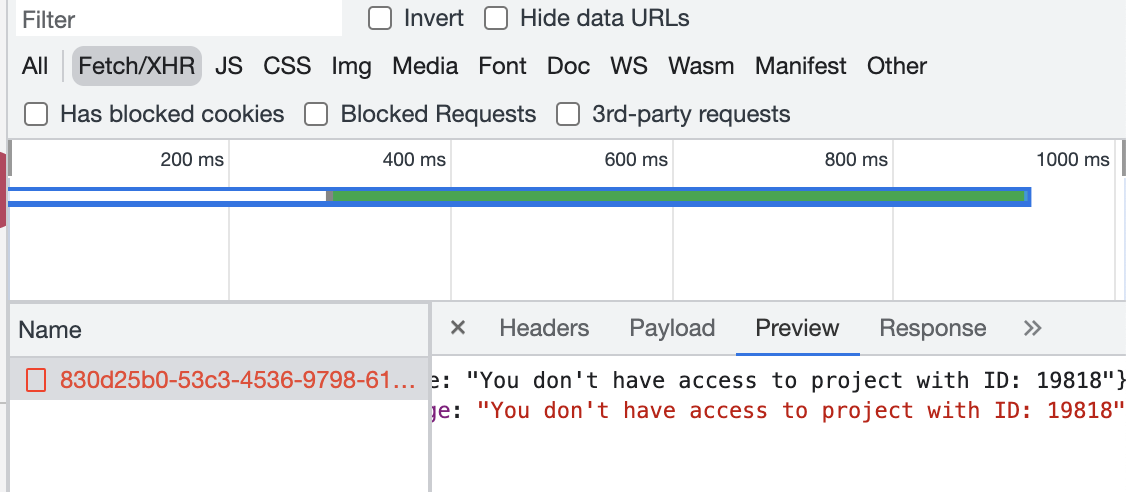Filter requests by Manifest
This screenshot has width=1126, height=492.
click(801, 66)
